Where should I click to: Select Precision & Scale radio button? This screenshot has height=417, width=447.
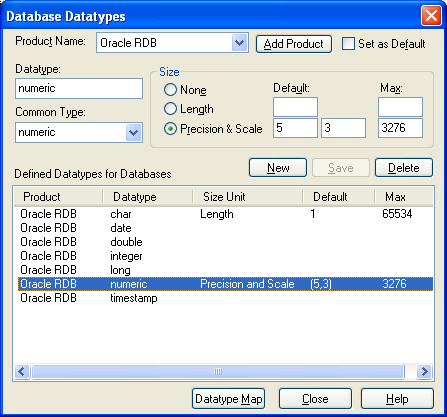point(170,129)
